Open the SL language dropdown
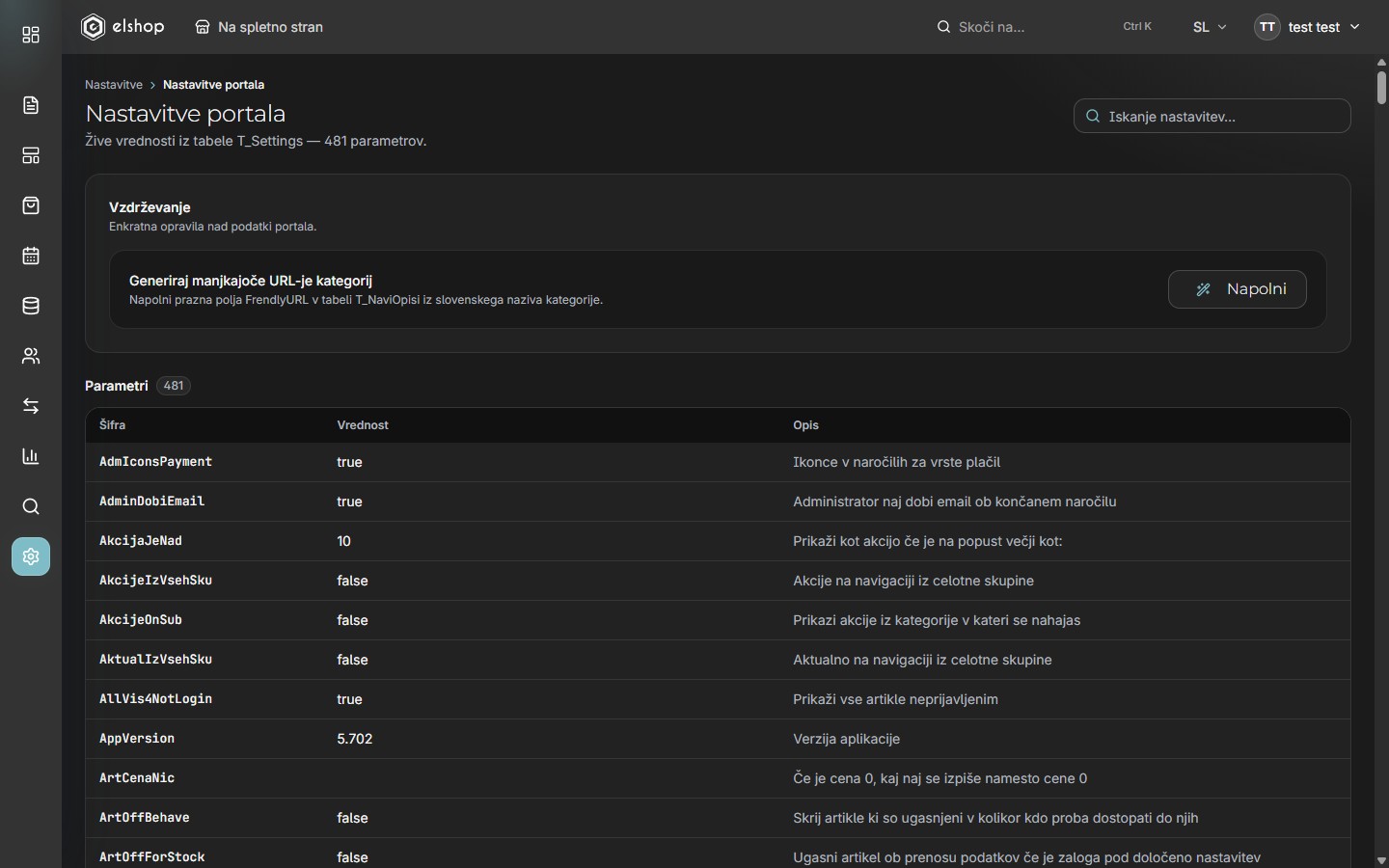This screenshot has height=868, width=1389. 1210,27
